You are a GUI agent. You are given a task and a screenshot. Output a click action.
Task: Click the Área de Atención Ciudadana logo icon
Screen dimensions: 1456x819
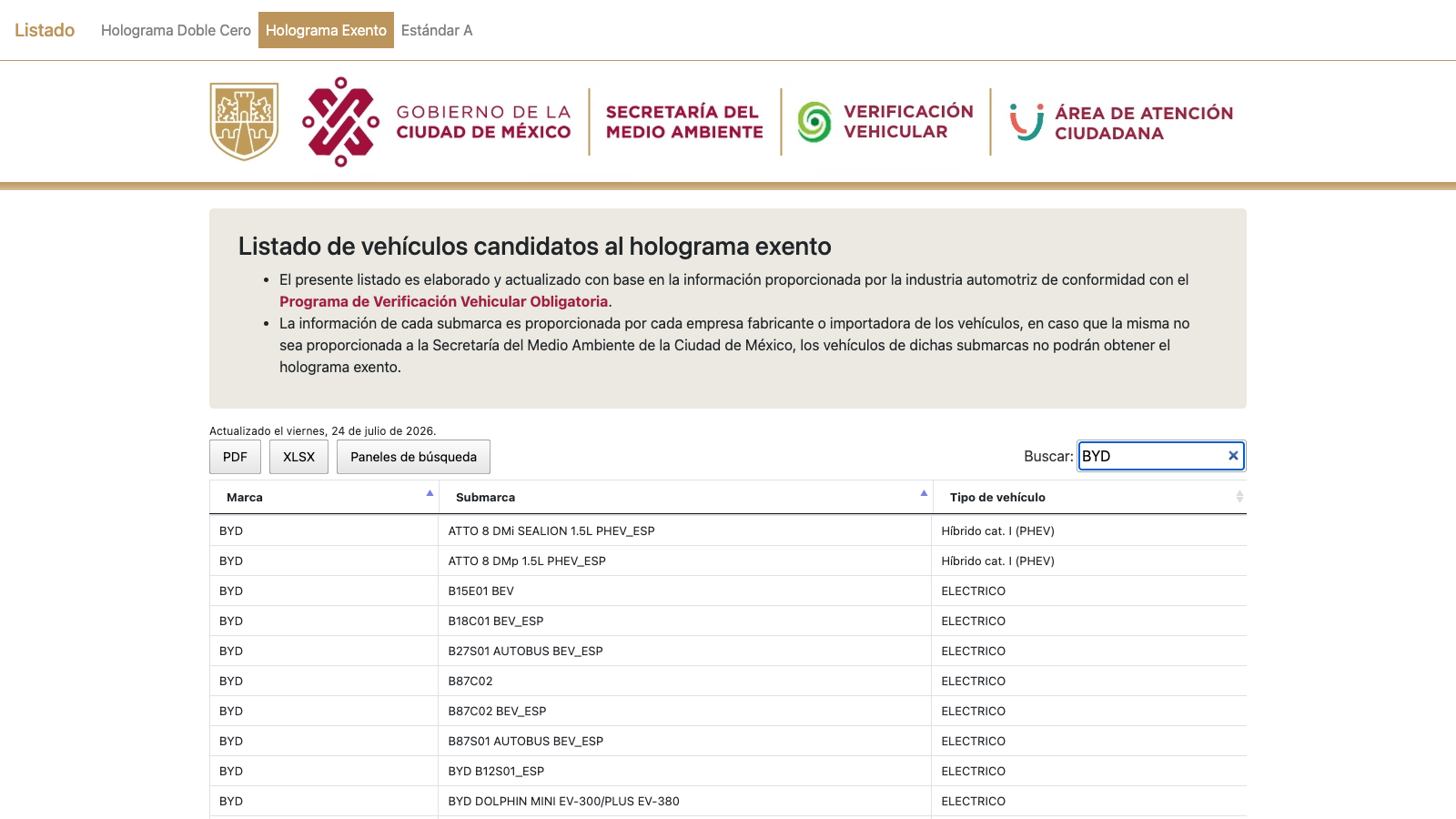click(1026, 122)
